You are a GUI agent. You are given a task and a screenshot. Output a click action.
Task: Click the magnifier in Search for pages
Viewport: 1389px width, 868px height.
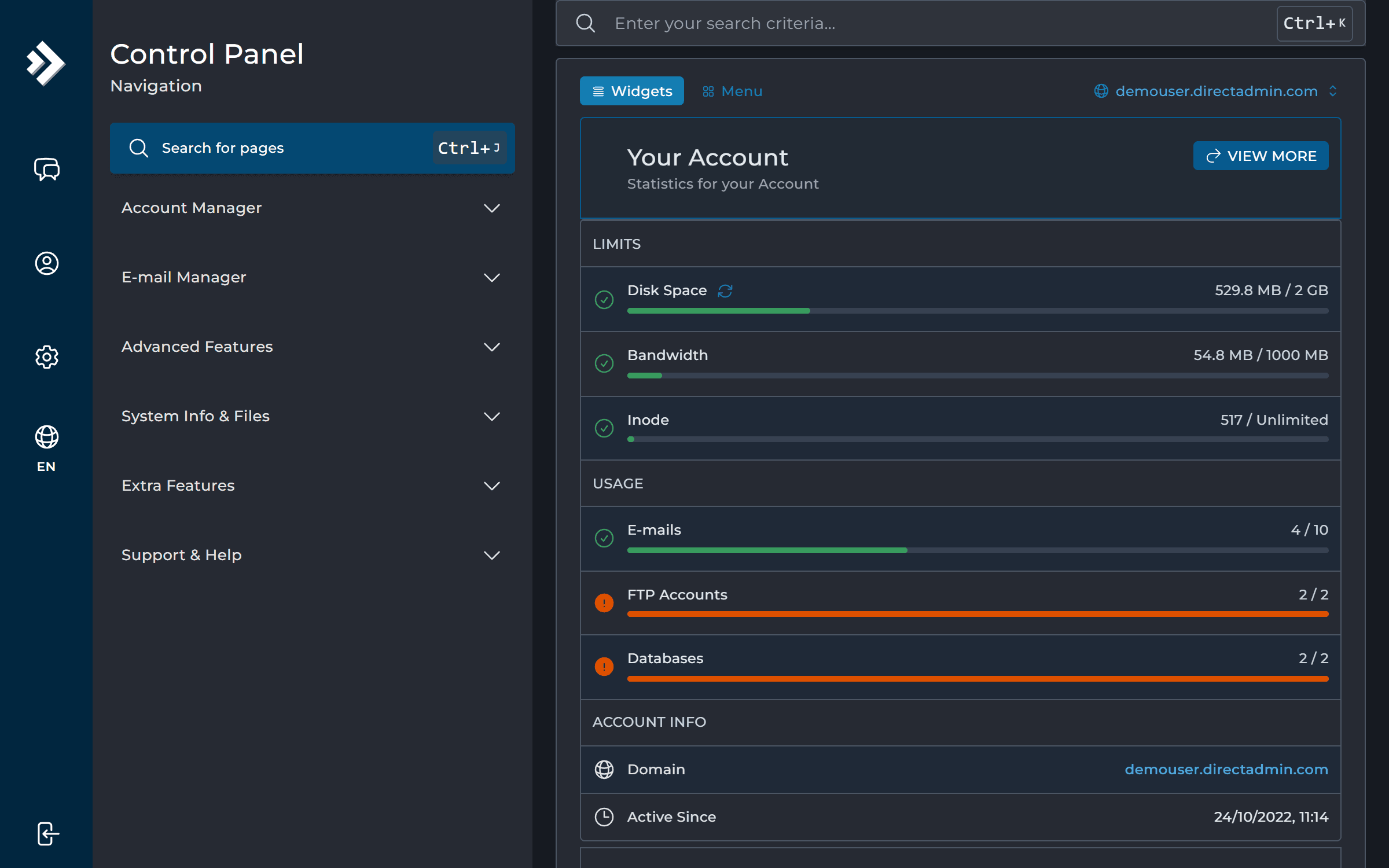[x=139, y=148]
